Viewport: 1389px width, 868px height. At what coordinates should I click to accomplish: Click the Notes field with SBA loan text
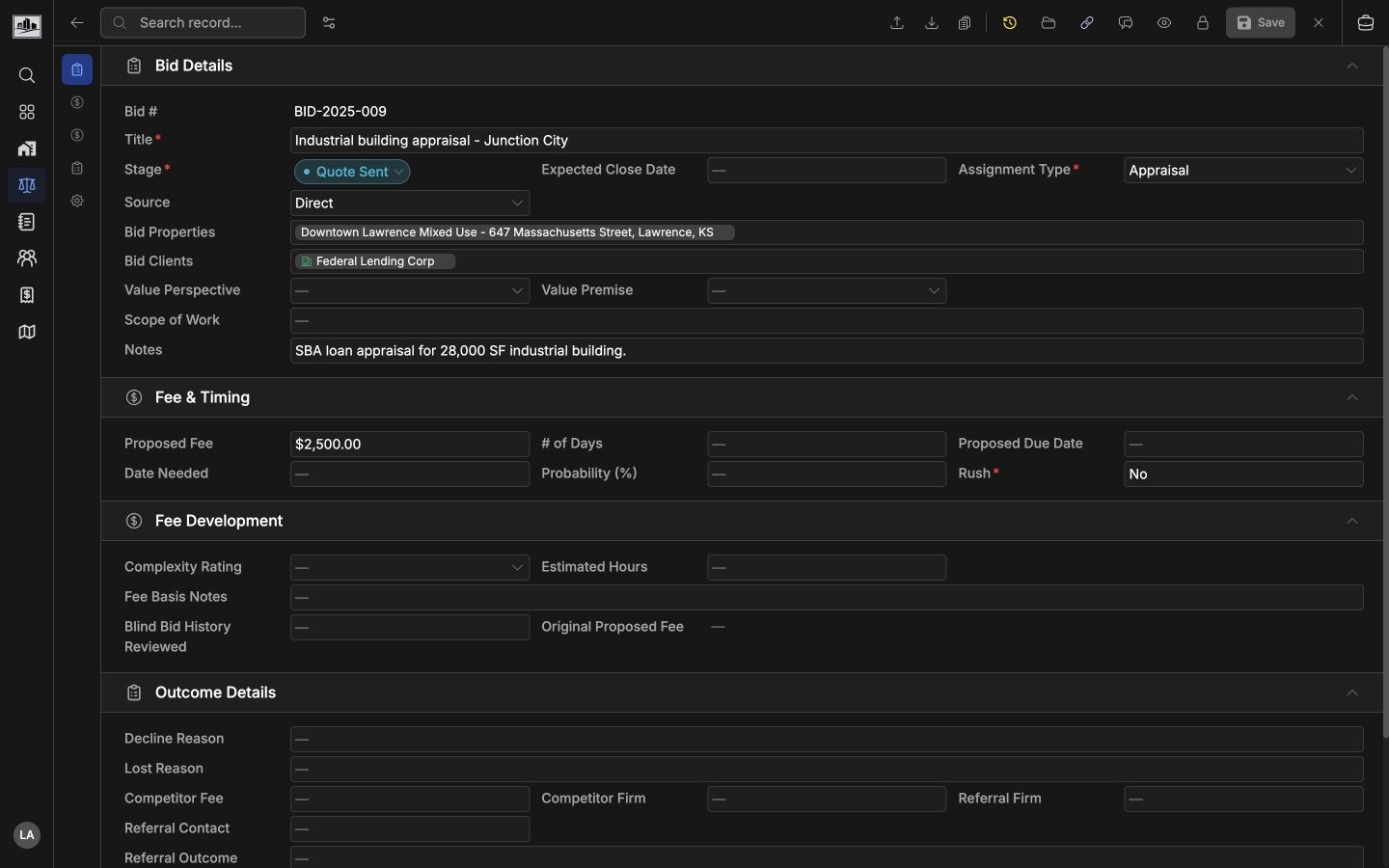(827, 351)
